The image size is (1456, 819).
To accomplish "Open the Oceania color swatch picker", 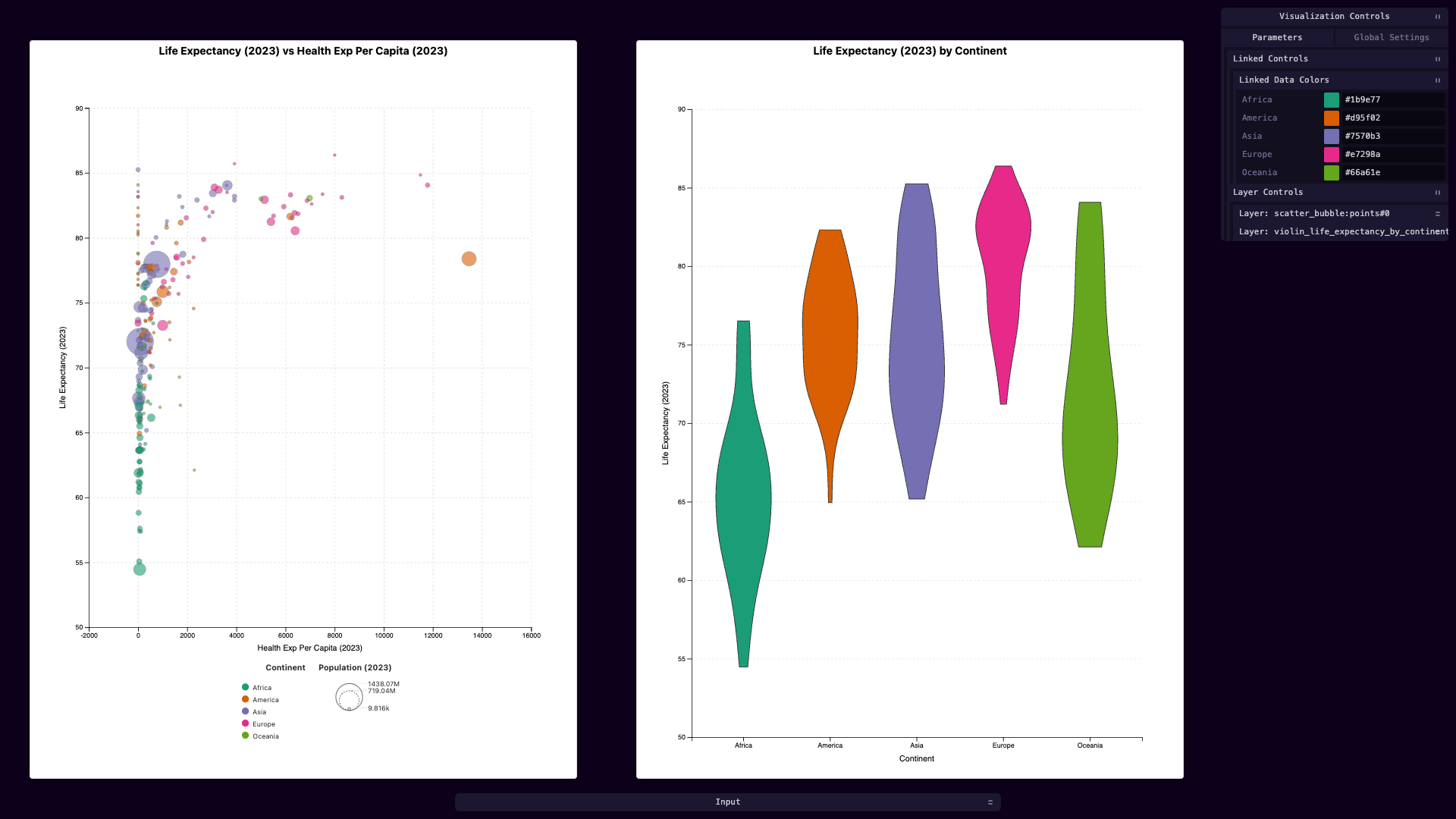I will [1331, 173].
